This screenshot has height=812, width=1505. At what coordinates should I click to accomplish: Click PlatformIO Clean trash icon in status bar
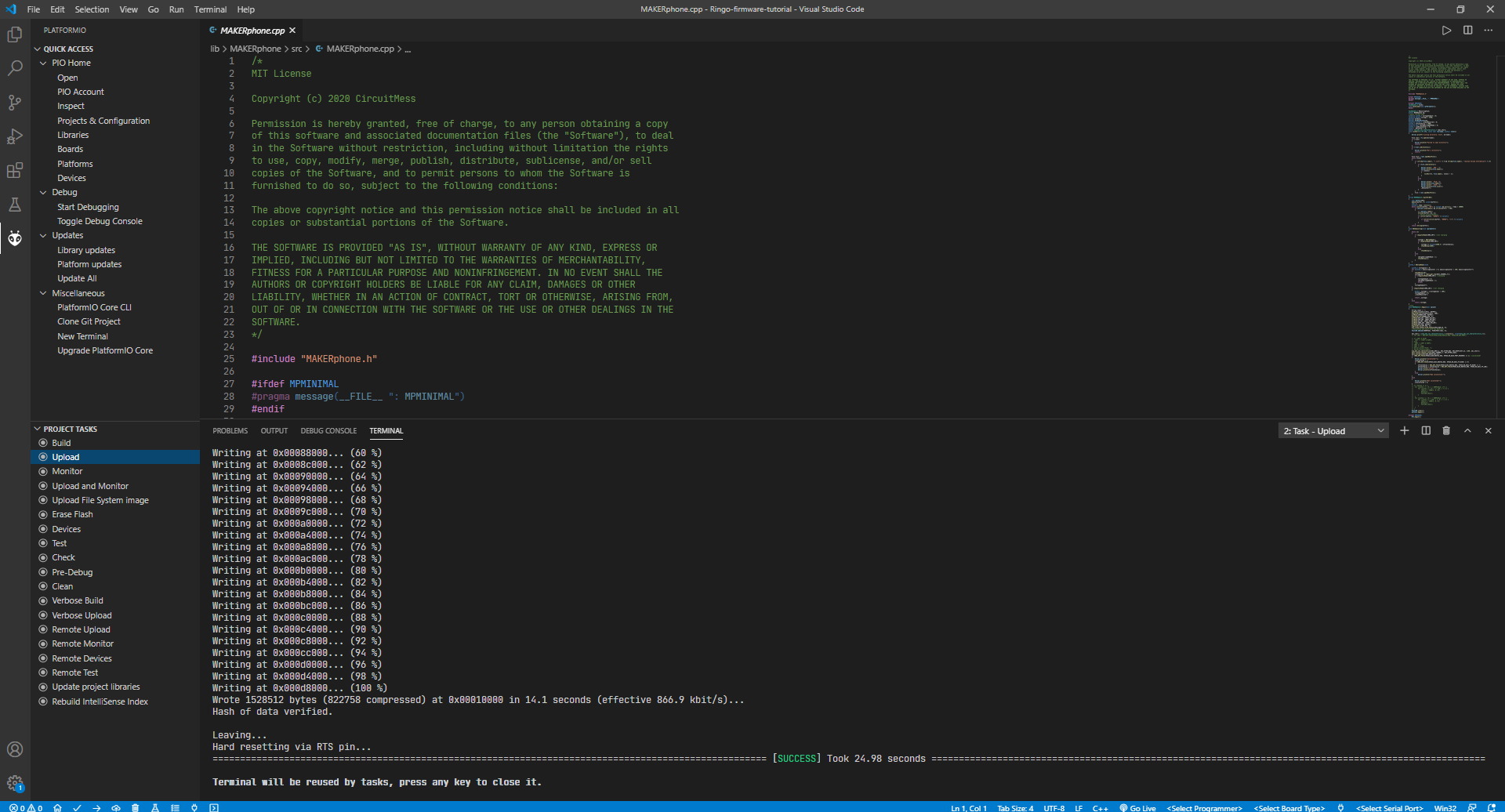point(136,807)
